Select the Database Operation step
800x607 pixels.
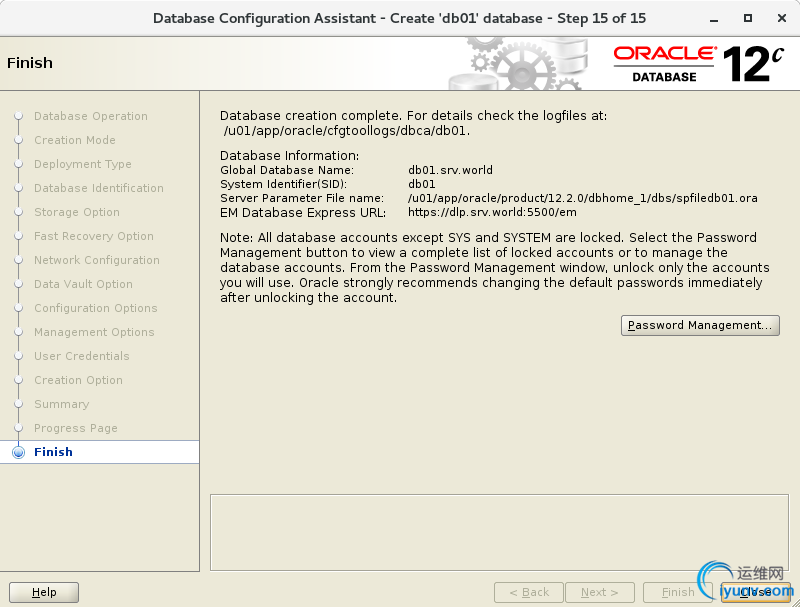[x=91, y=116]
